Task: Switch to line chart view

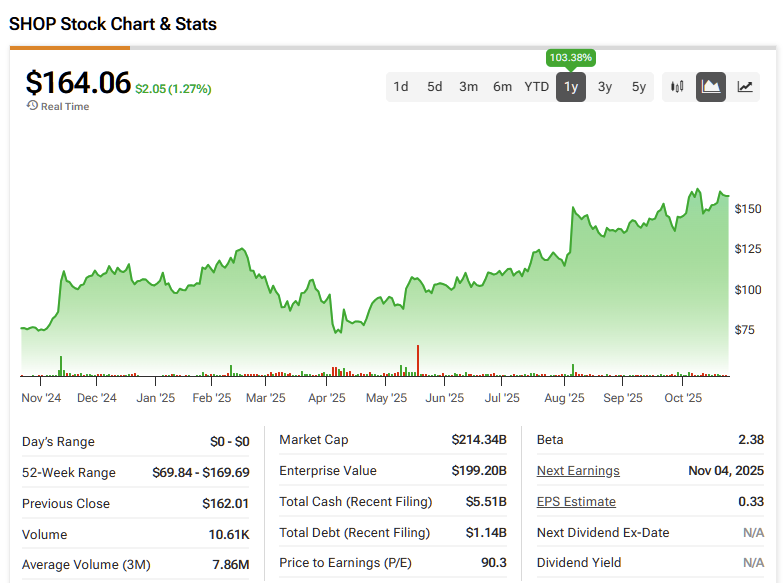Action: [745, 87]
